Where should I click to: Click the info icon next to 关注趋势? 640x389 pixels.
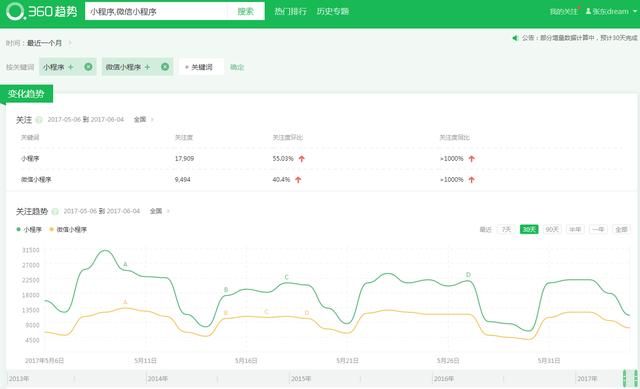(55, 211)
